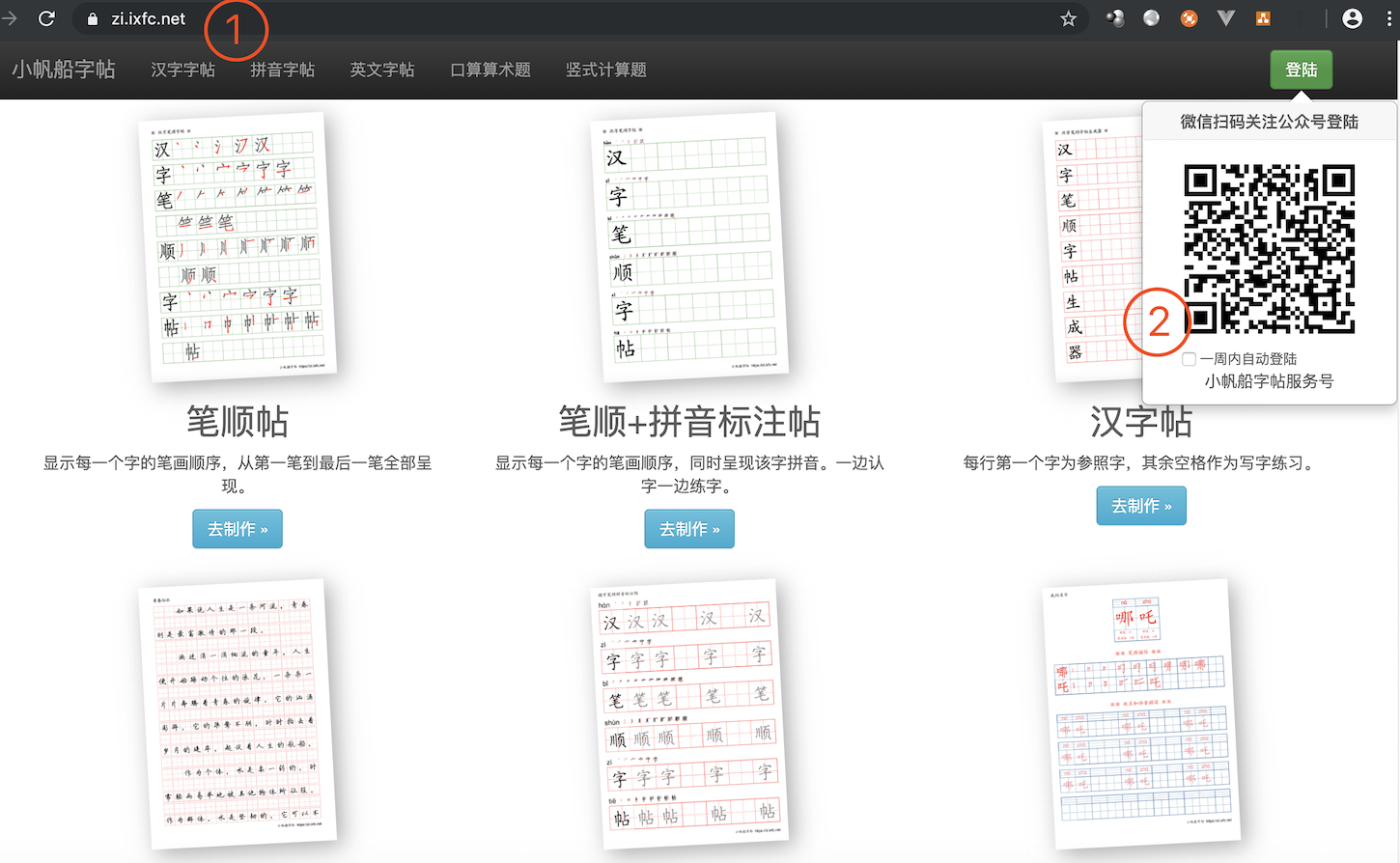
Task: Select the 口算算术题 nav item
Action: click(x=490, y=70)
